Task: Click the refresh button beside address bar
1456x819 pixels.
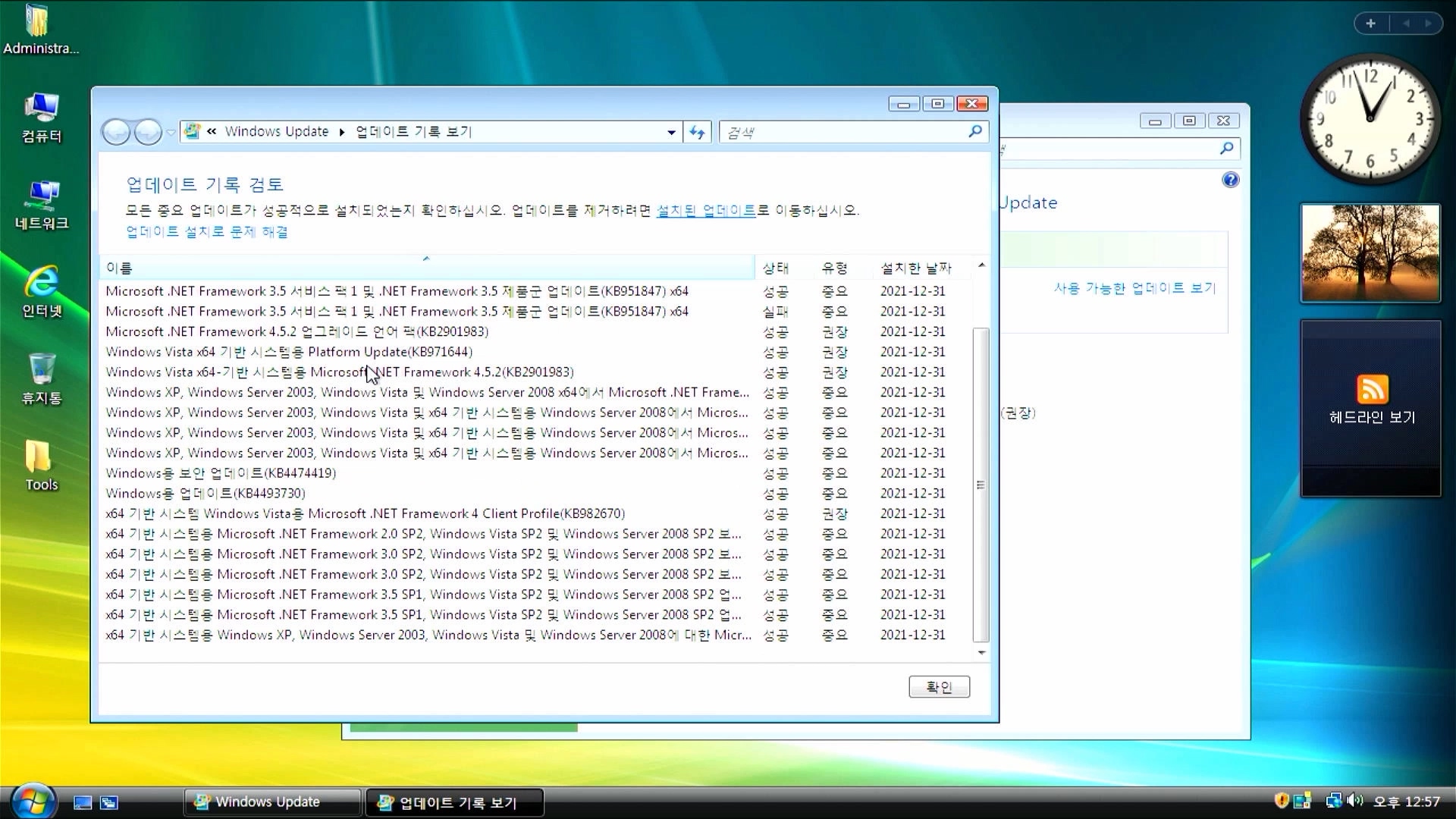Action: tap(697, 132)
